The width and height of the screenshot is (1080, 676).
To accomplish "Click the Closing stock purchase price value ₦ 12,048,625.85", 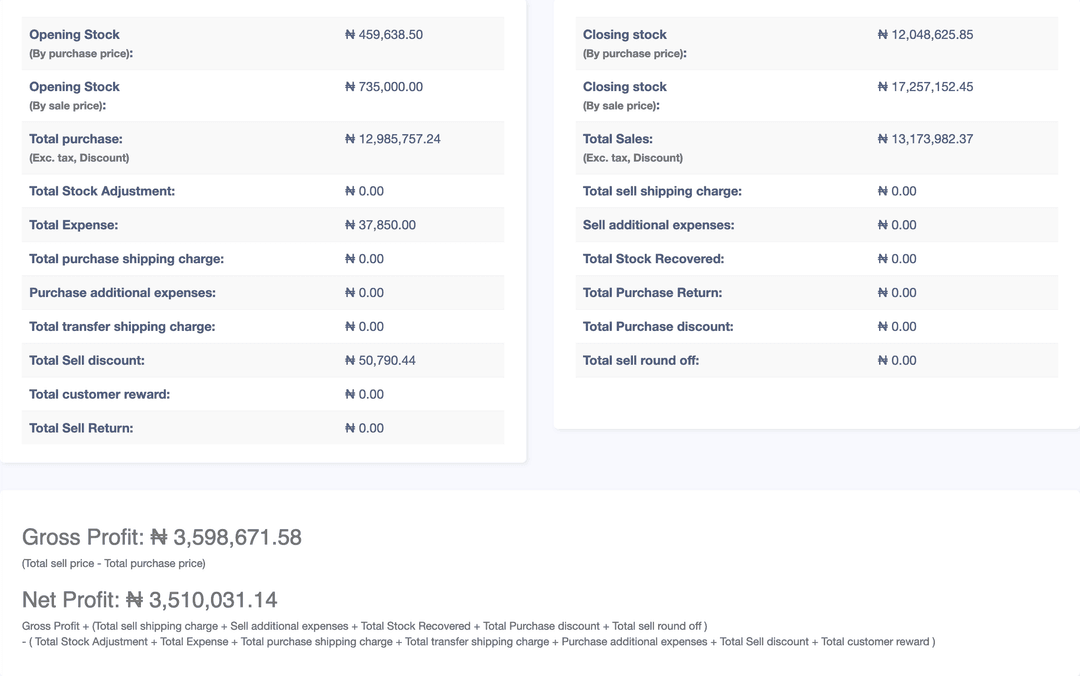I will click(x=926, y=34).
